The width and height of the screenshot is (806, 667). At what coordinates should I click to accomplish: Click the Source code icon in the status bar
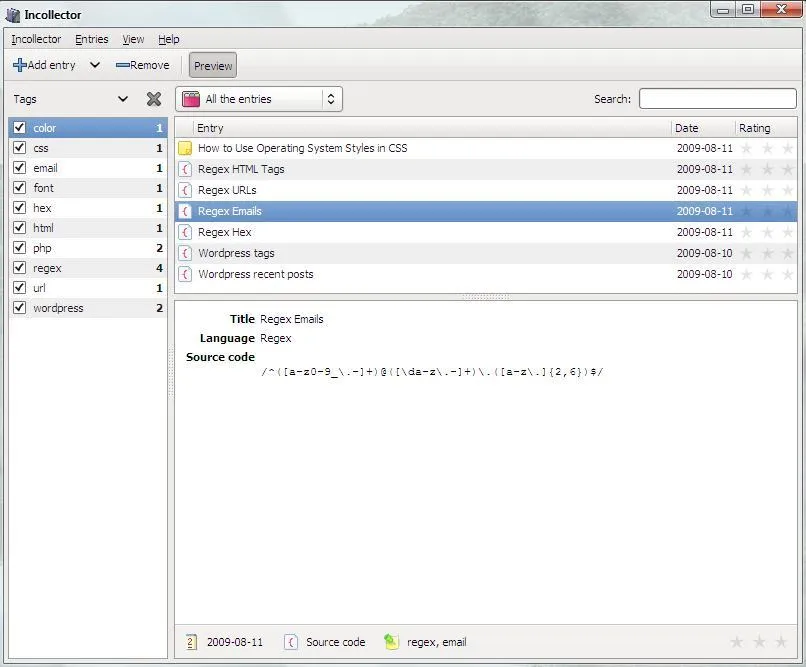(x=290, y=642)
